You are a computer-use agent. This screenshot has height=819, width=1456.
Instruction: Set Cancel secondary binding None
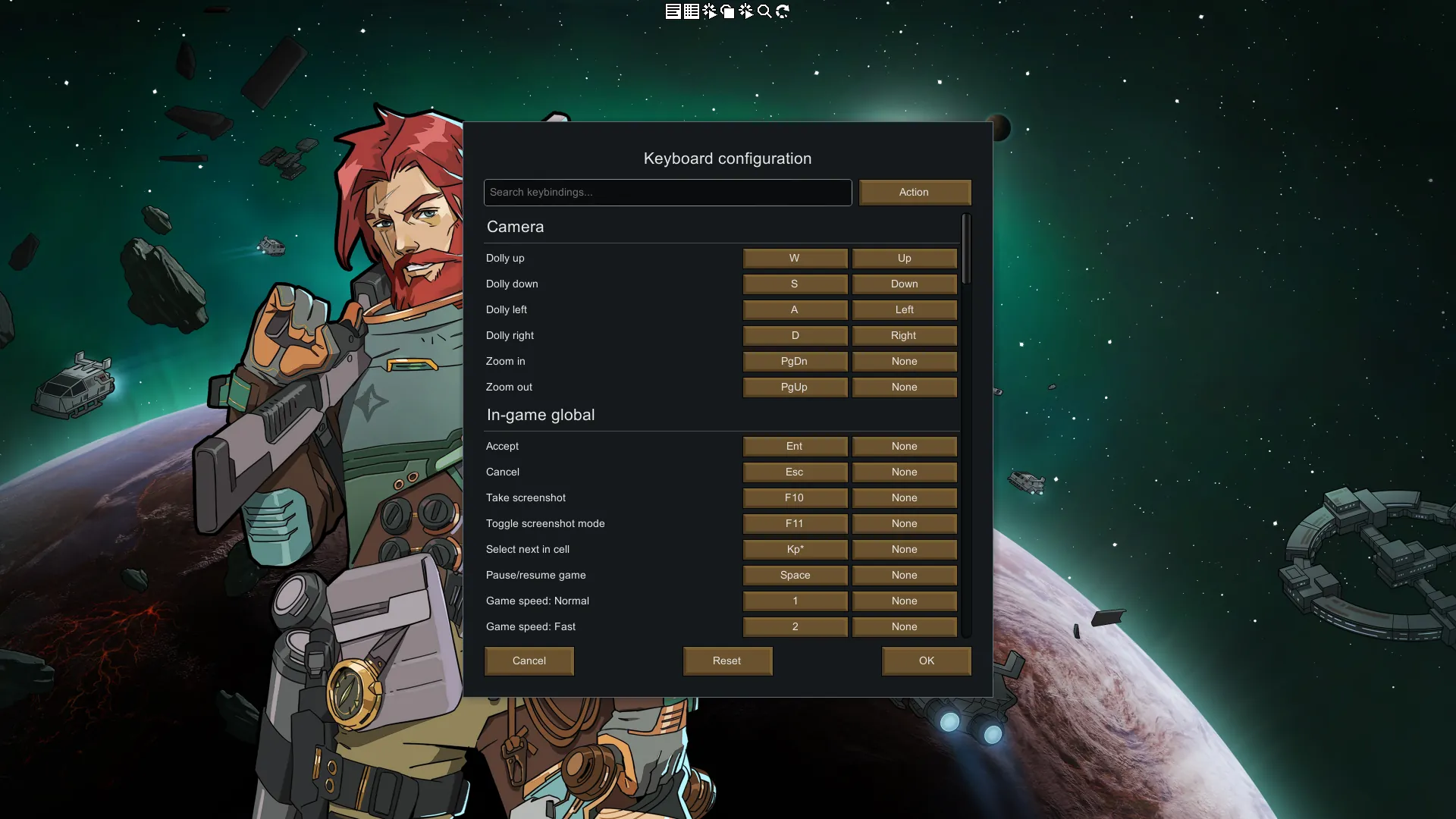pos(904,472)
